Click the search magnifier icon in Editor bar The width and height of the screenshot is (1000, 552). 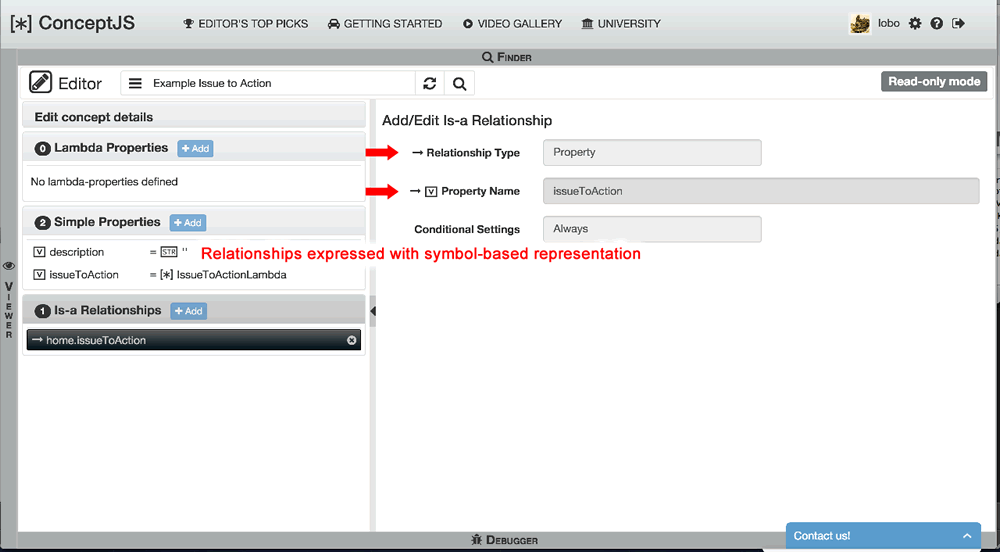pyautogui.click(x=459, y=84)
